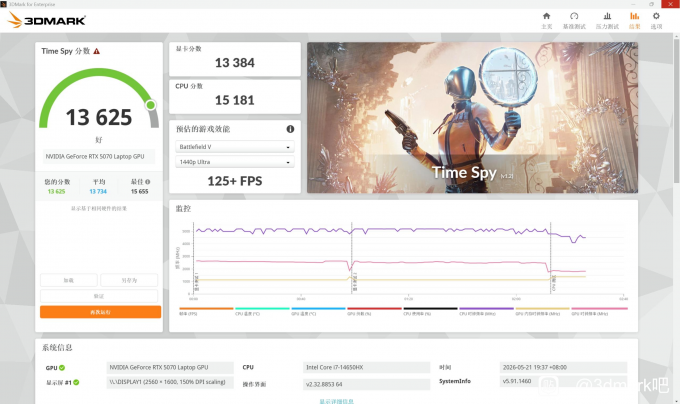Click info icon in estimated game performance

tap(290, 129)
